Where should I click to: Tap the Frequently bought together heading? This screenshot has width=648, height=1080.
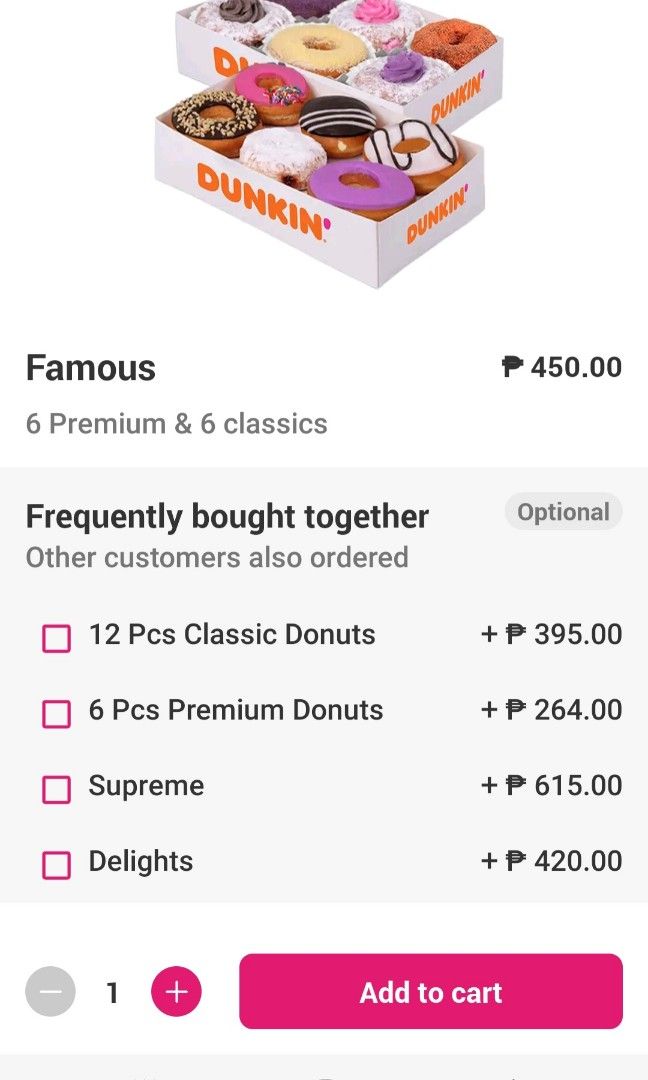click(x=227, y=516)
